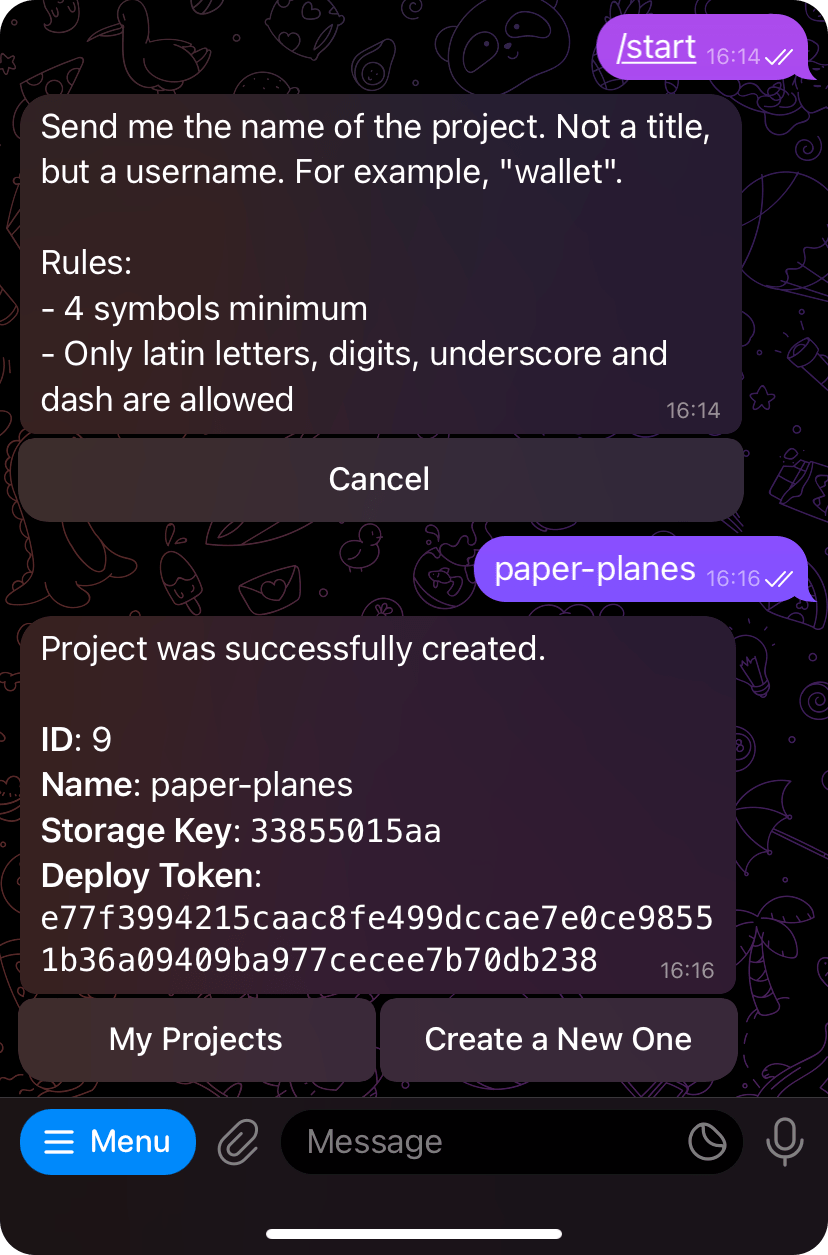This screenshot has width=828, height=1255.
Task: Open the sticker panel icon in message field
Action: pos(707,1142)
